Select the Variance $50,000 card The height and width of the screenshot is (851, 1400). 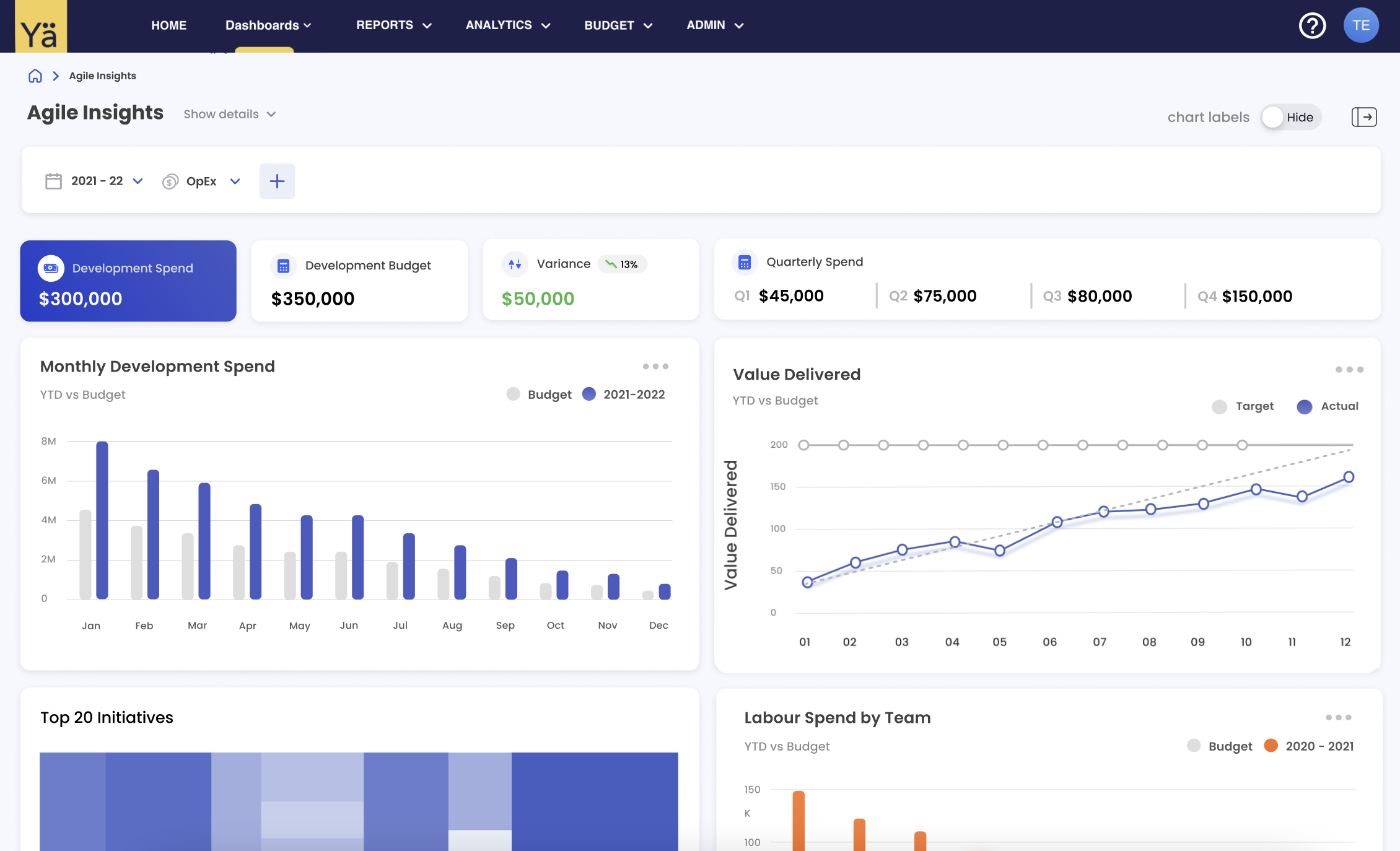591,280
